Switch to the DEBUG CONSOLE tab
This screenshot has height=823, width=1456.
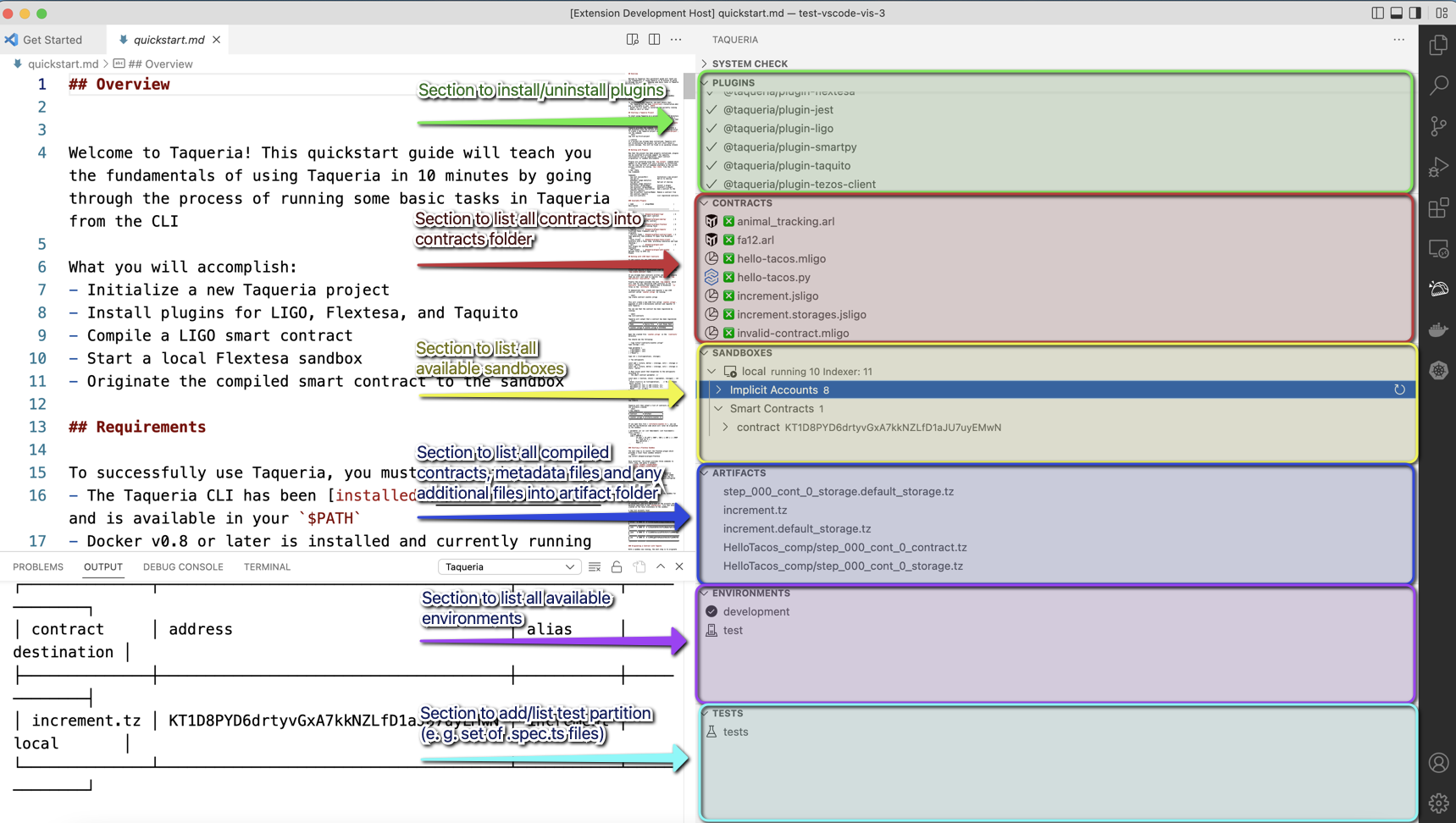click(x=183, y=566)
